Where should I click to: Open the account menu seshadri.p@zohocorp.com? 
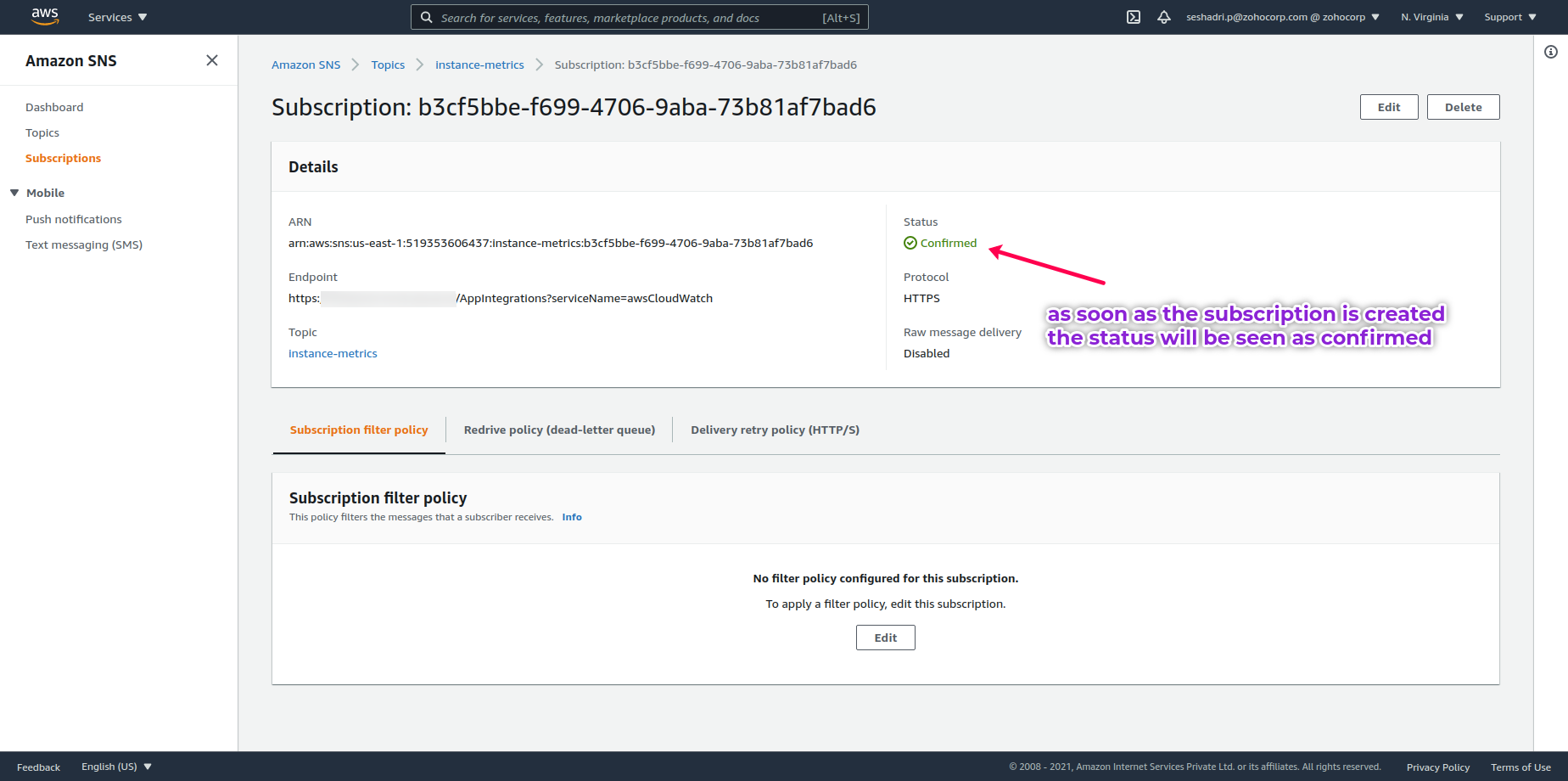(1283, 17)
